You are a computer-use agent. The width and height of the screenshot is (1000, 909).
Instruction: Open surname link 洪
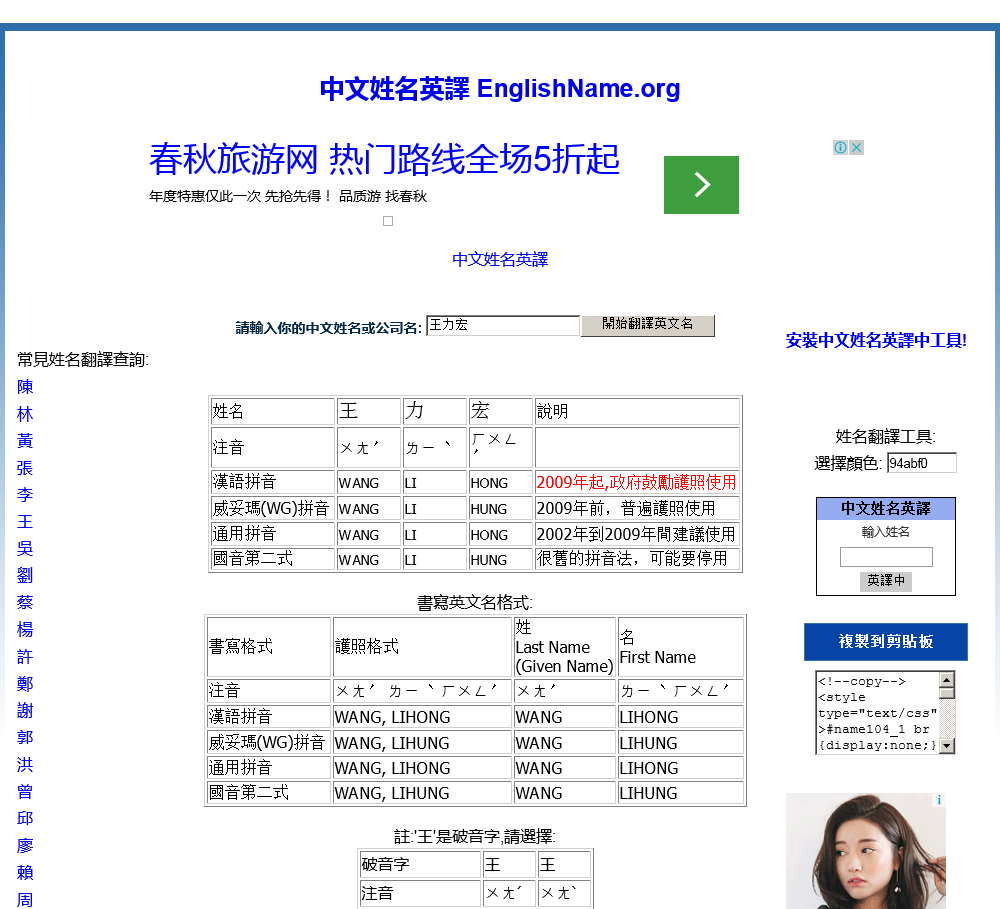pos(25,764)
